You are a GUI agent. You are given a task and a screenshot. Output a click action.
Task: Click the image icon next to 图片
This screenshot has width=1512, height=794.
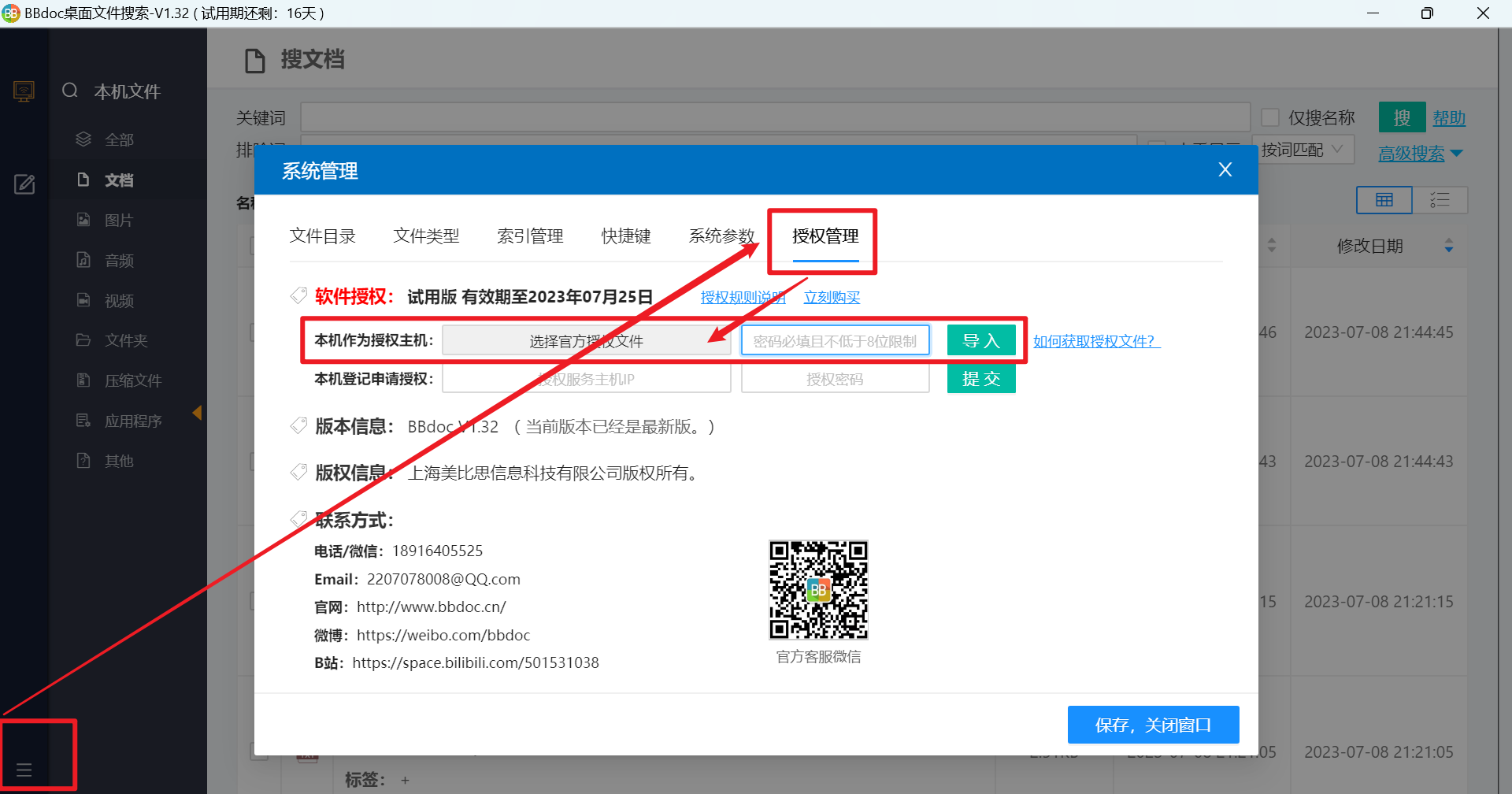point(83,220)
